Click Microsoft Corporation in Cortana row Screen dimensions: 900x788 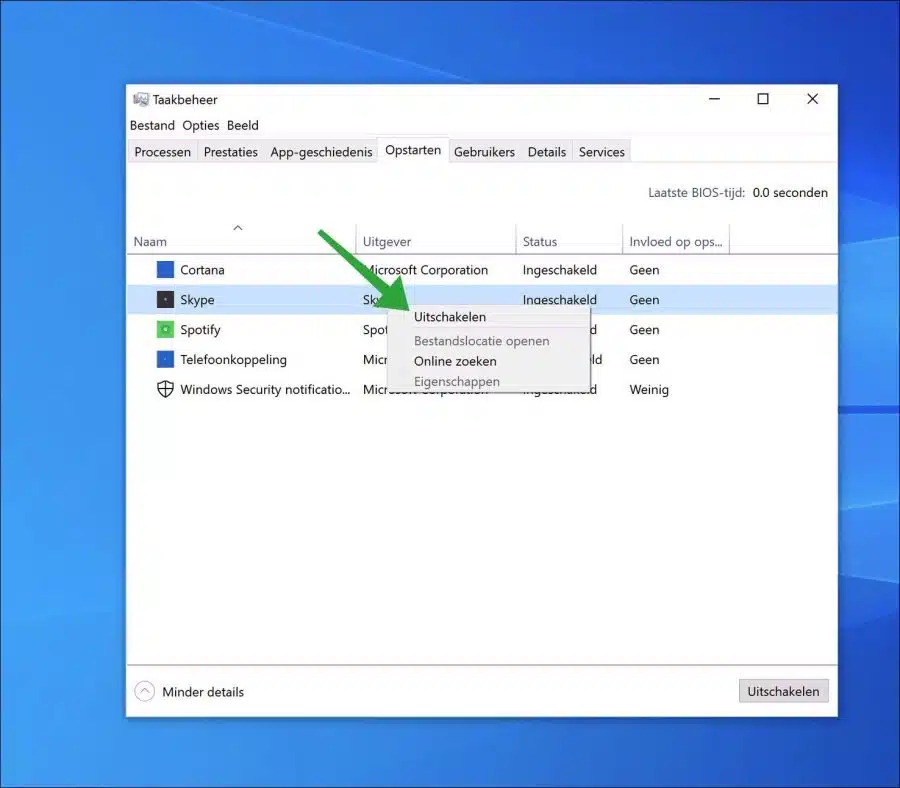coord(425,270)
